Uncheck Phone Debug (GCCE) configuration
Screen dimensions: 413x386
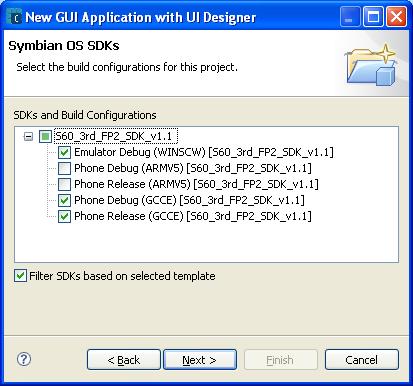(64, 200)
